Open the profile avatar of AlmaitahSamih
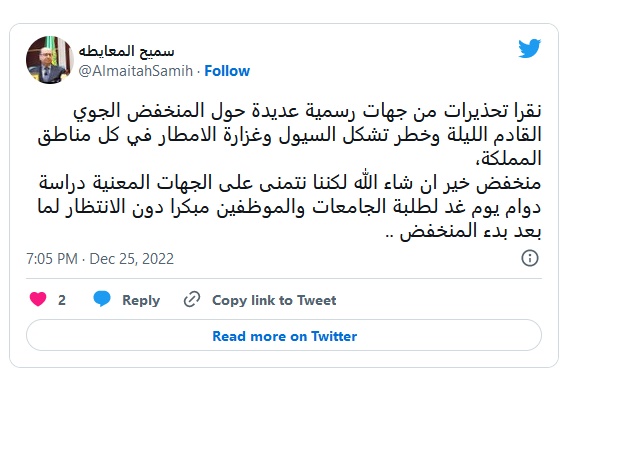622x462 pixels. (x=50, y=60)
